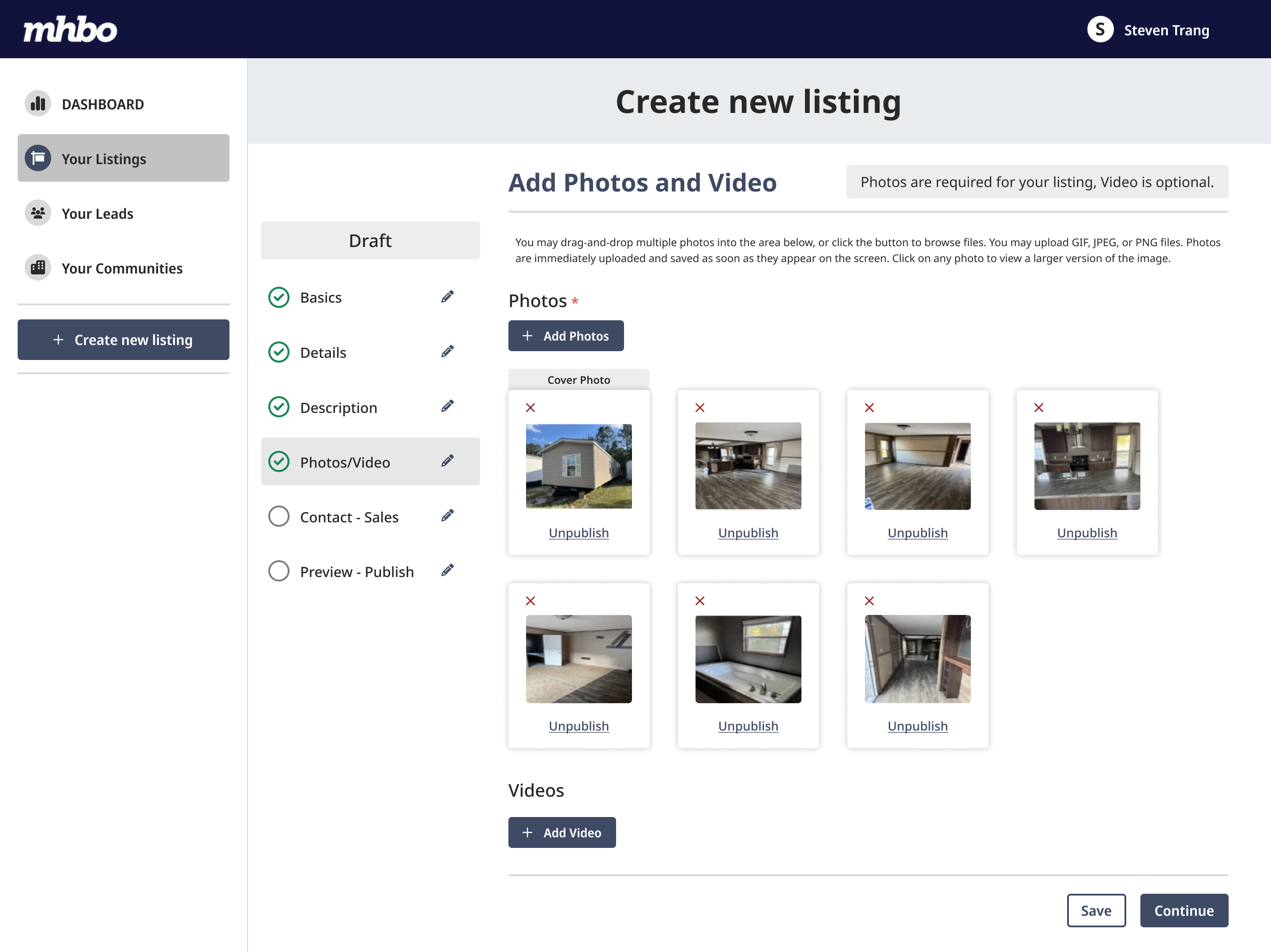Unpublish the kitchen photo
The width and height of the screenshot is (1271, 952).
[x=1087, y=533]
